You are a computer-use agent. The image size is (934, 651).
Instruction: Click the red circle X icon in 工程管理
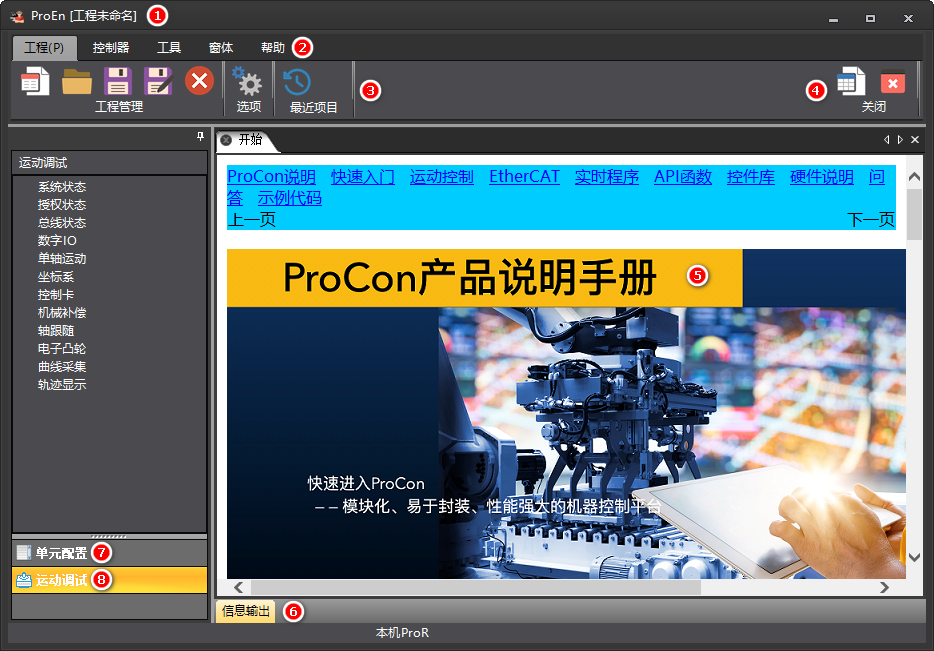click(x=200, y=80)
